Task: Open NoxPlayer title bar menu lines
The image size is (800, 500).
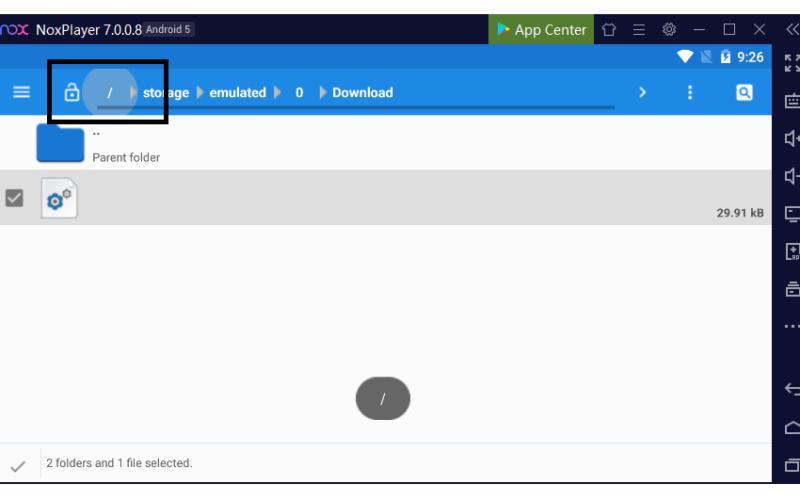Action: coord(639,30)
